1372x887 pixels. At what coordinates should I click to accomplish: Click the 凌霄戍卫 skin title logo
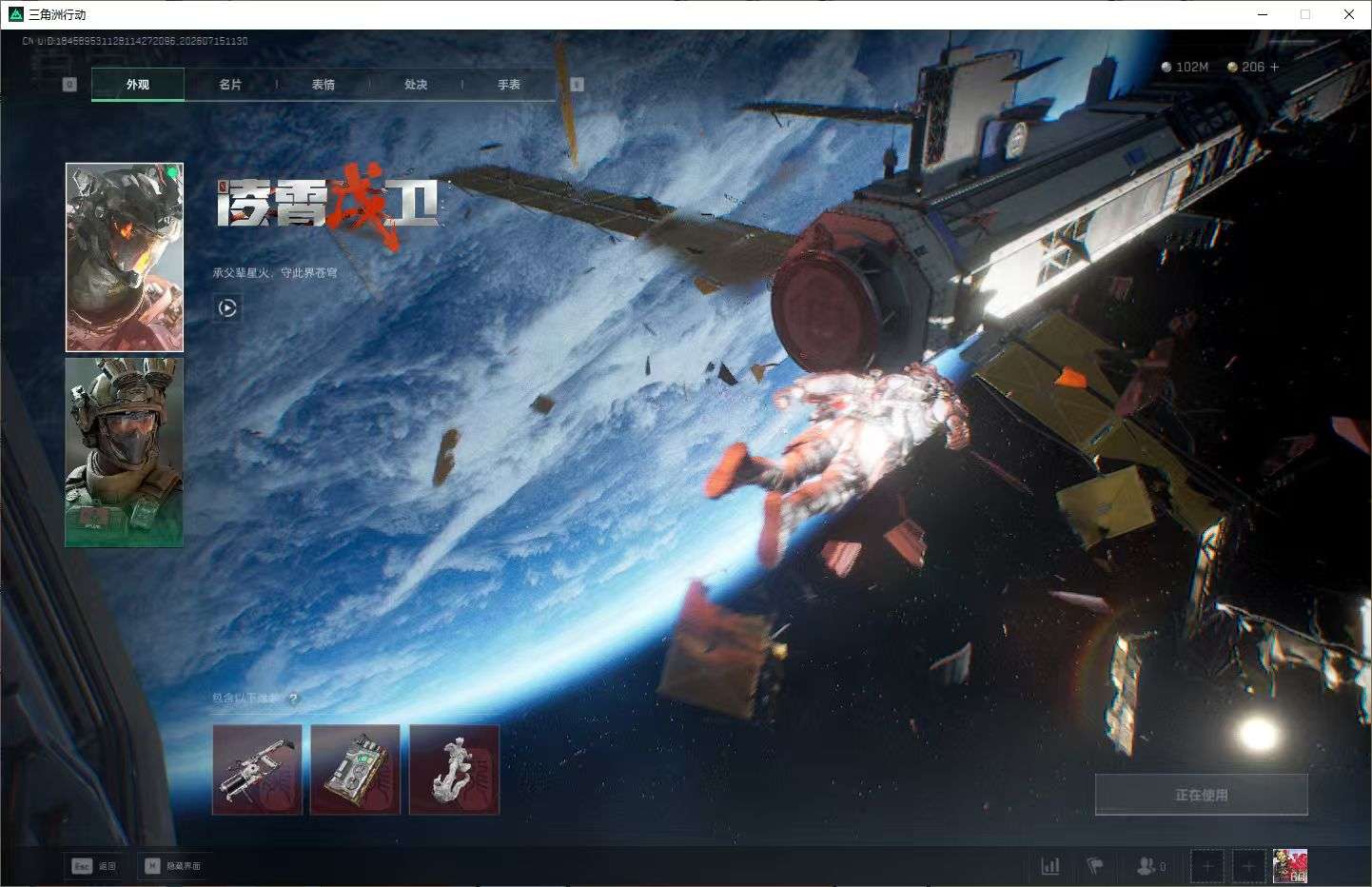(327, 204)
